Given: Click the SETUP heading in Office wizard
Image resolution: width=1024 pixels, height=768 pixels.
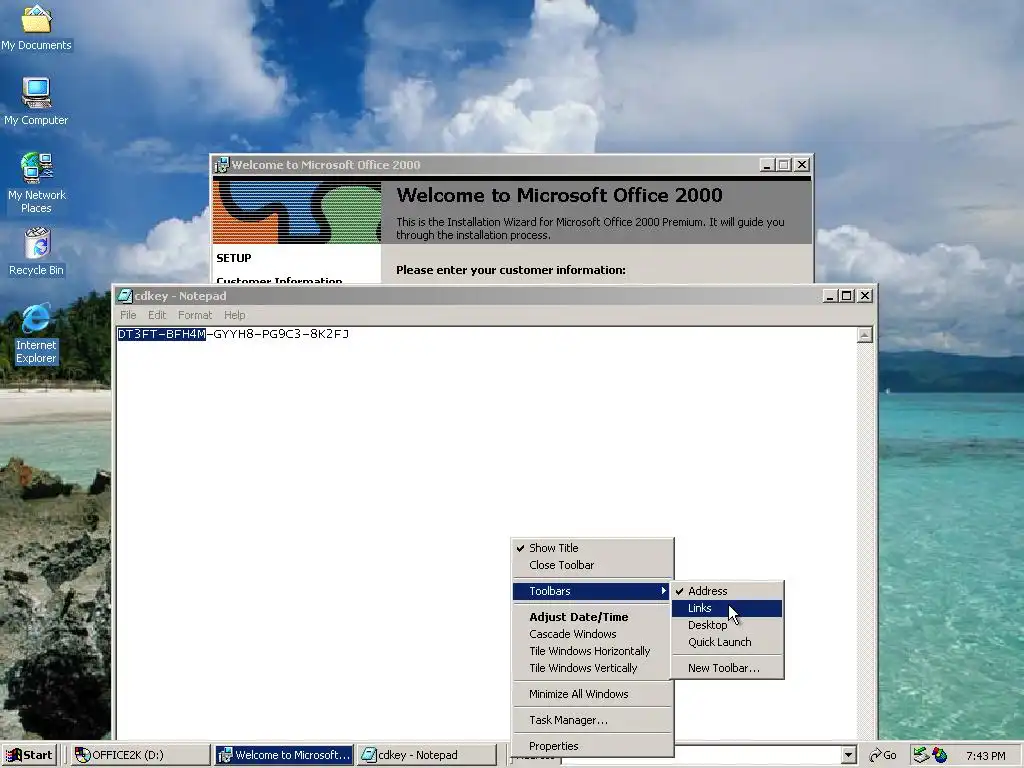Looking at the screenshot, I should coord(234,258).
